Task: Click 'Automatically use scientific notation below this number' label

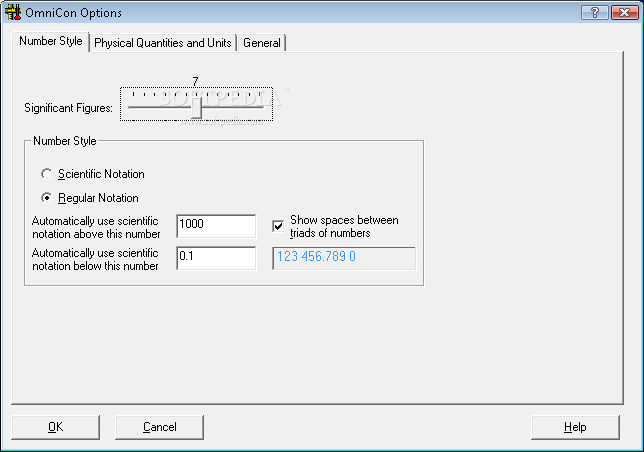Action: pos(95,259)
